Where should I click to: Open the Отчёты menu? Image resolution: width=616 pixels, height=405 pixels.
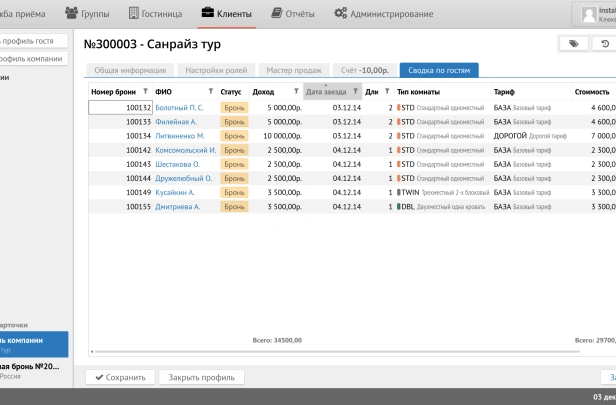(292, 14)
